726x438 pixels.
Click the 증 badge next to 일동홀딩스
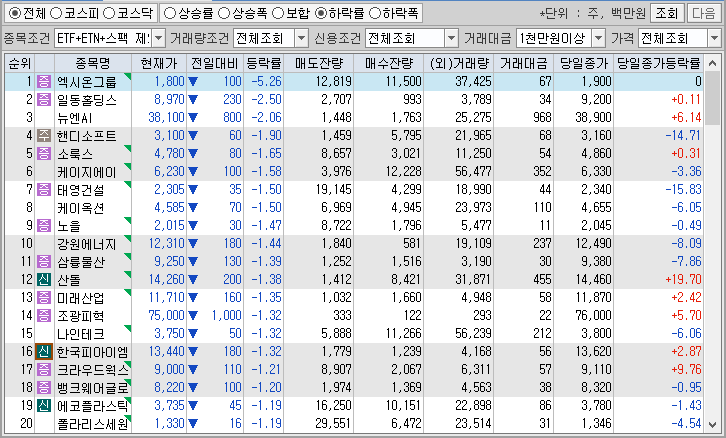(x=44, y=100)
